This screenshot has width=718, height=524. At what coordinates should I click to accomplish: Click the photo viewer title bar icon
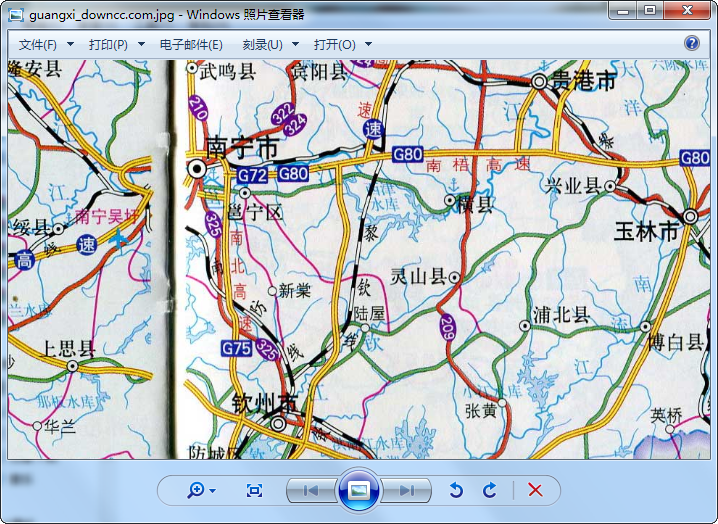[x=16, y=15]
